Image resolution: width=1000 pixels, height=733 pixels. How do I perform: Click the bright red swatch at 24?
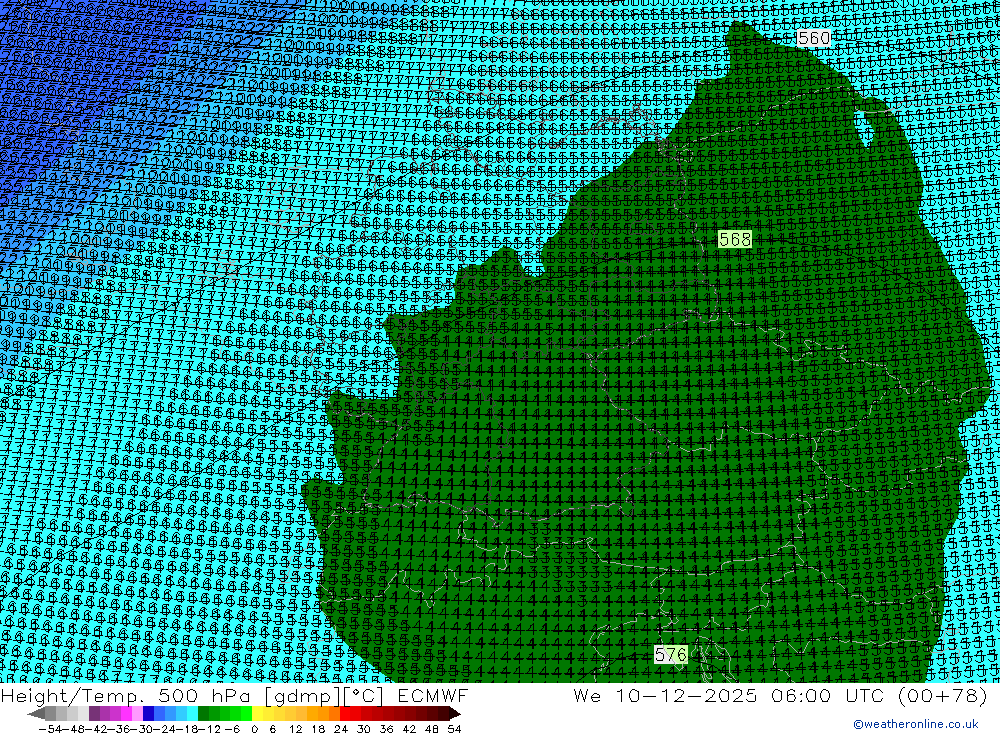click(x=346, y=714)
